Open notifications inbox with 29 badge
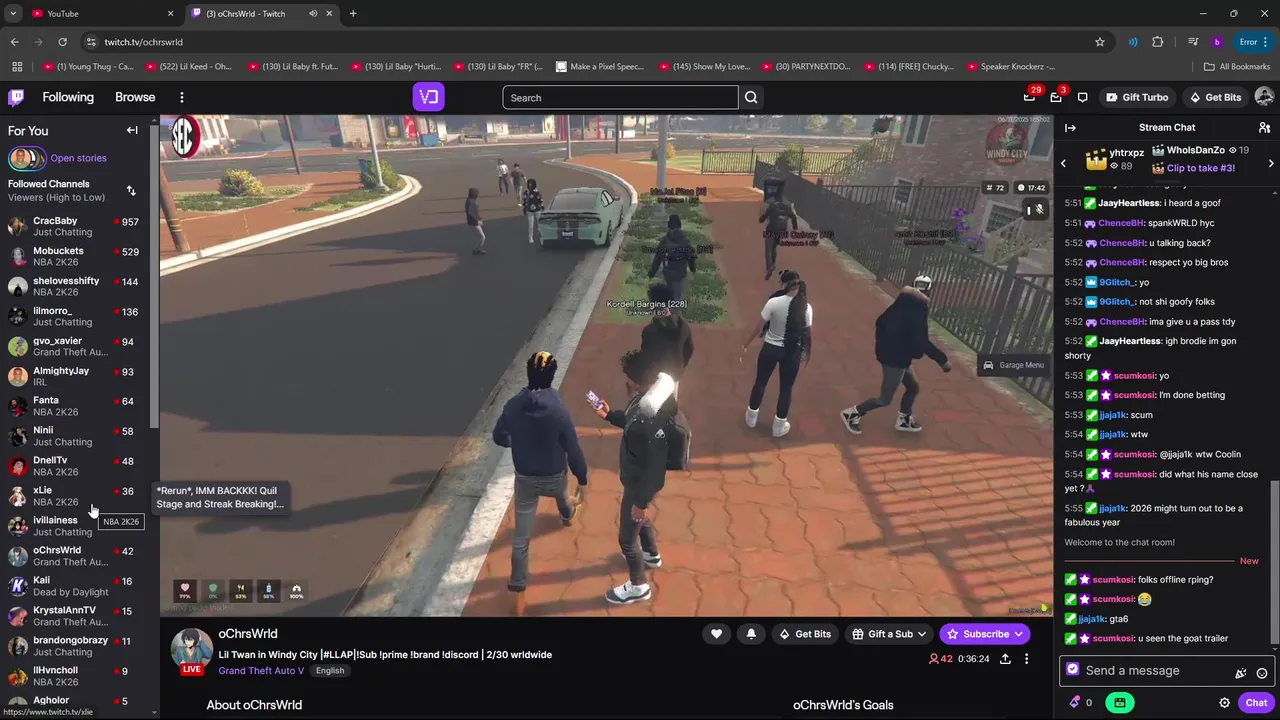The height and width of the screenshot is (720, 1280). pos(1030,97)
